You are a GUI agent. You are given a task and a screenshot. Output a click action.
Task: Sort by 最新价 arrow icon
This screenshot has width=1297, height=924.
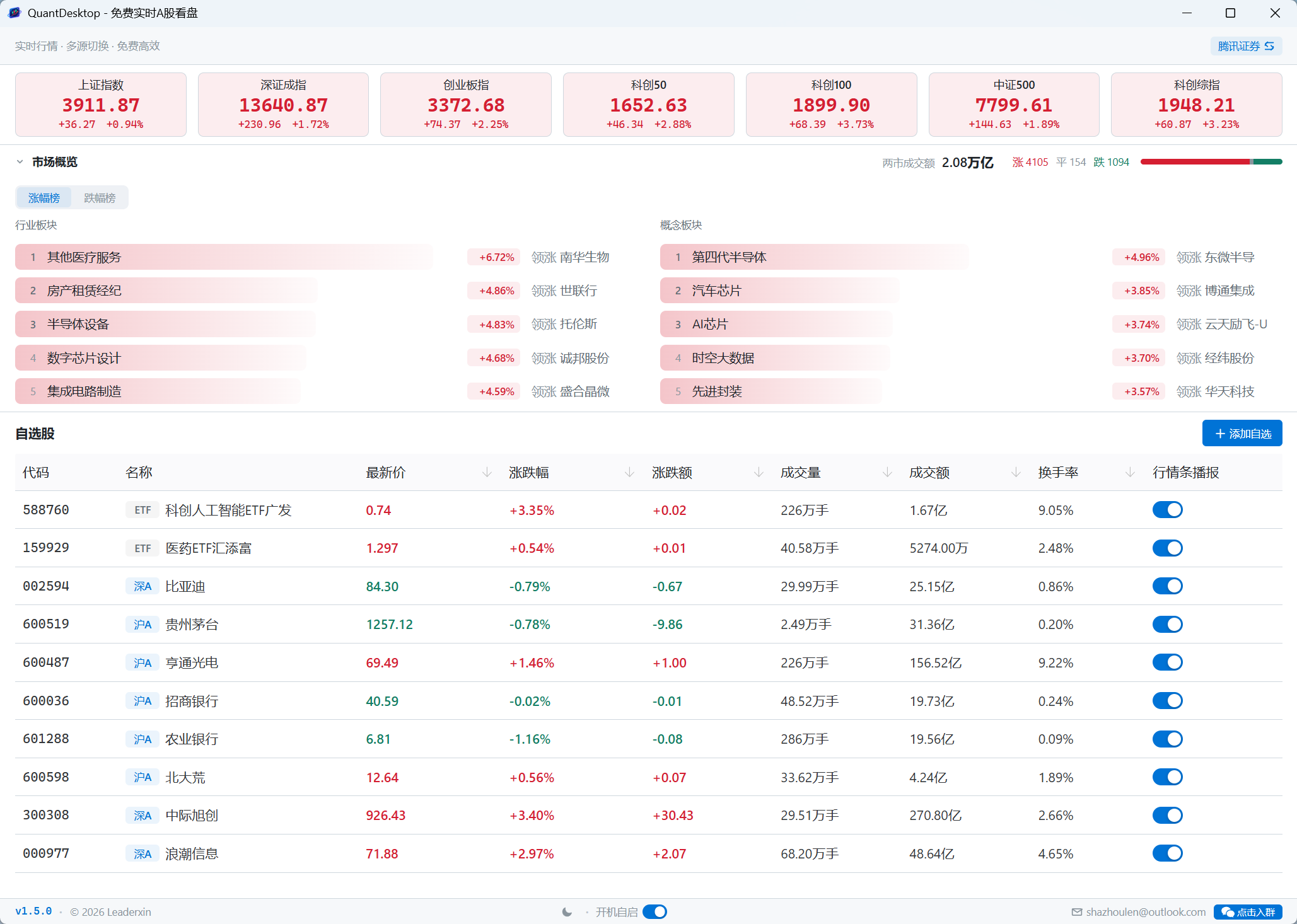[487, 472]
